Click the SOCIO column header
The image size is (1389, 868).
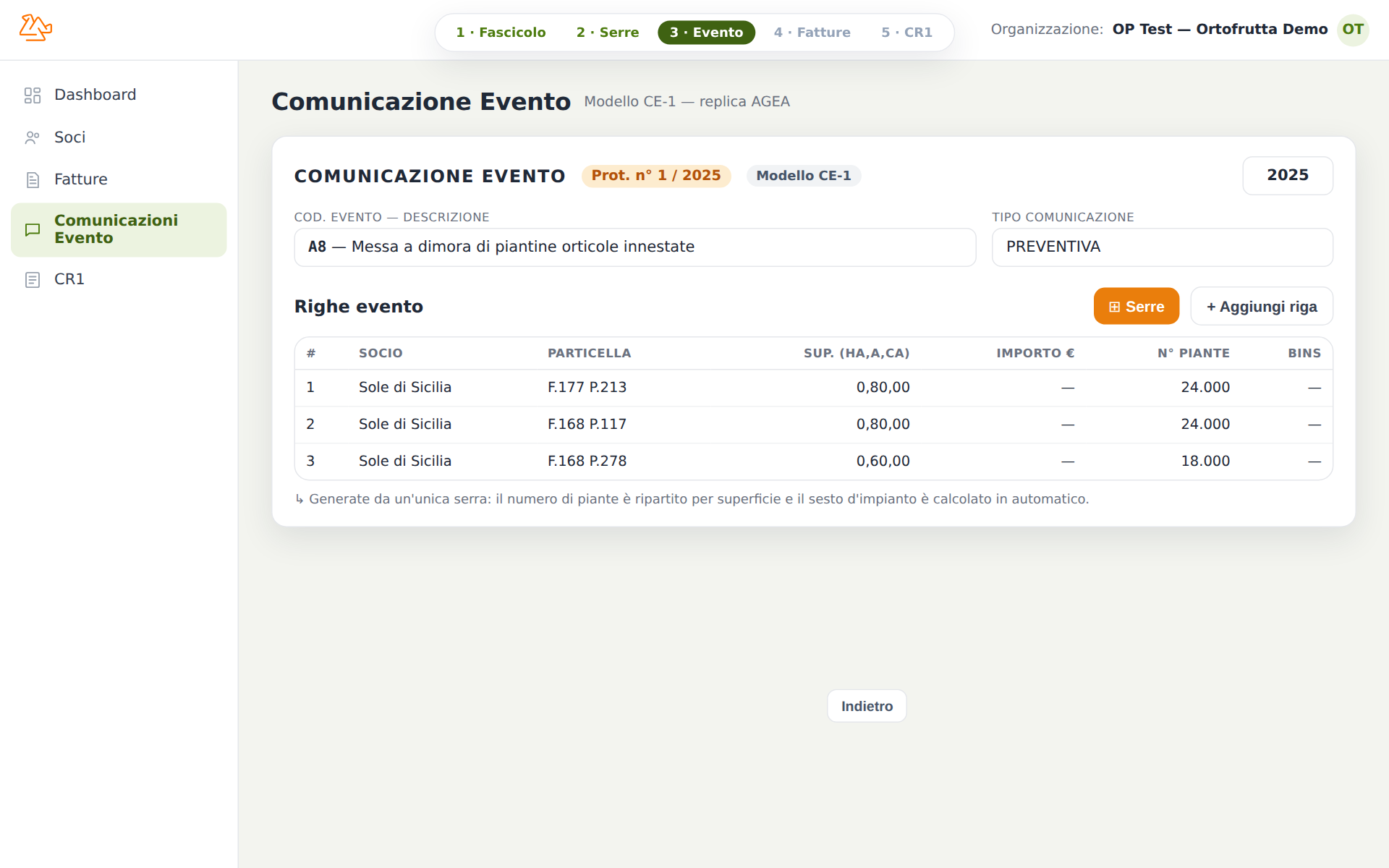(381, 353)
